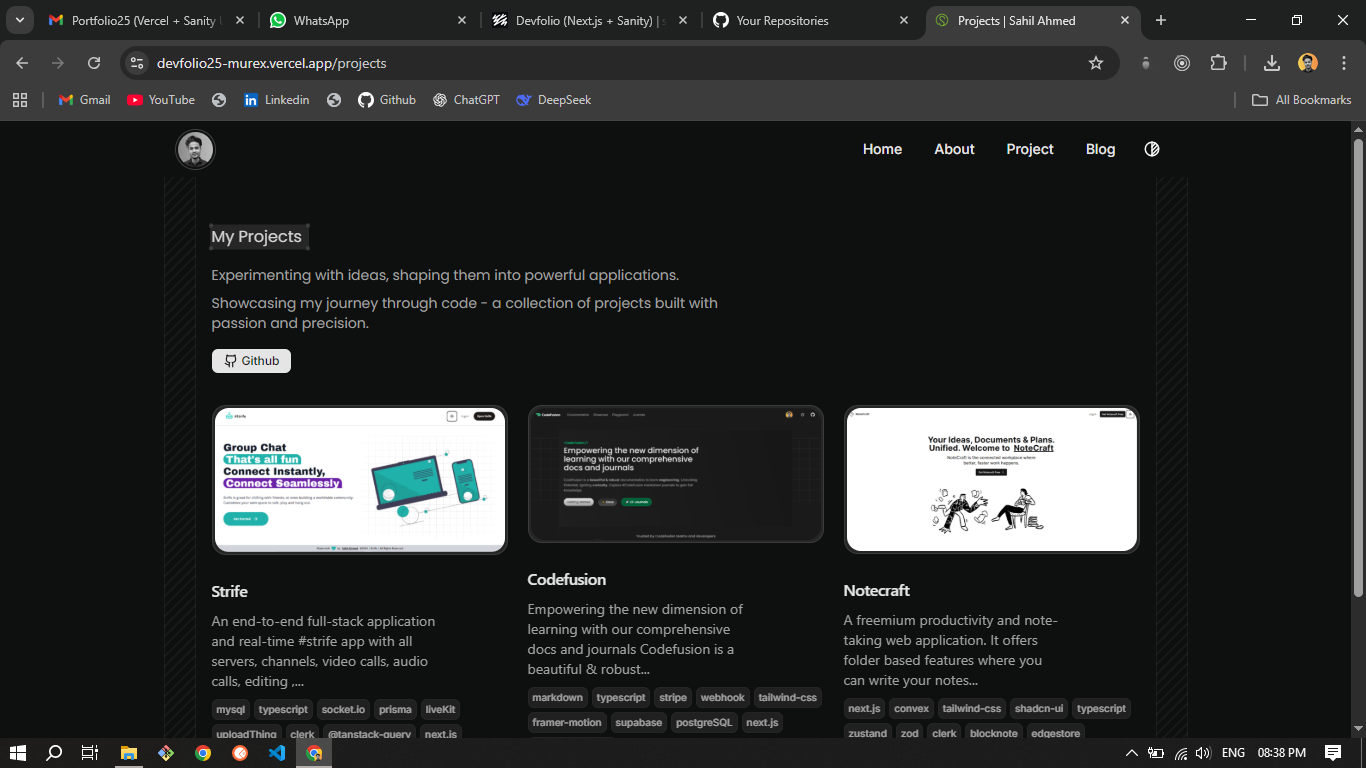
Task: Click the shadcn-ui tag
Action: point(1039,708)
